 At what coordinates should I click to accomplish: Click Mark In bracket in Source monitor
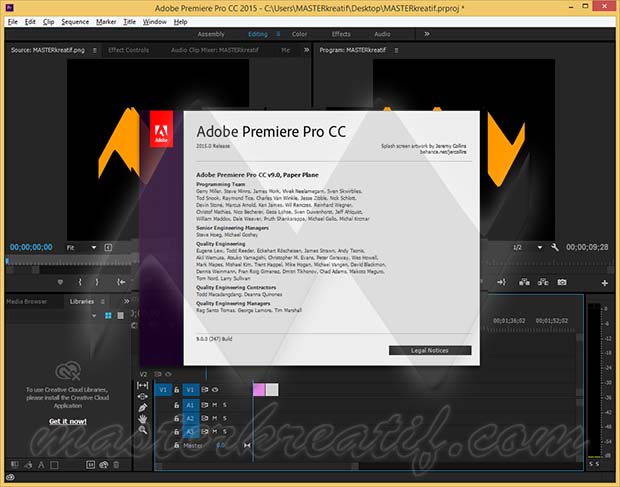(x=80, y=282)
